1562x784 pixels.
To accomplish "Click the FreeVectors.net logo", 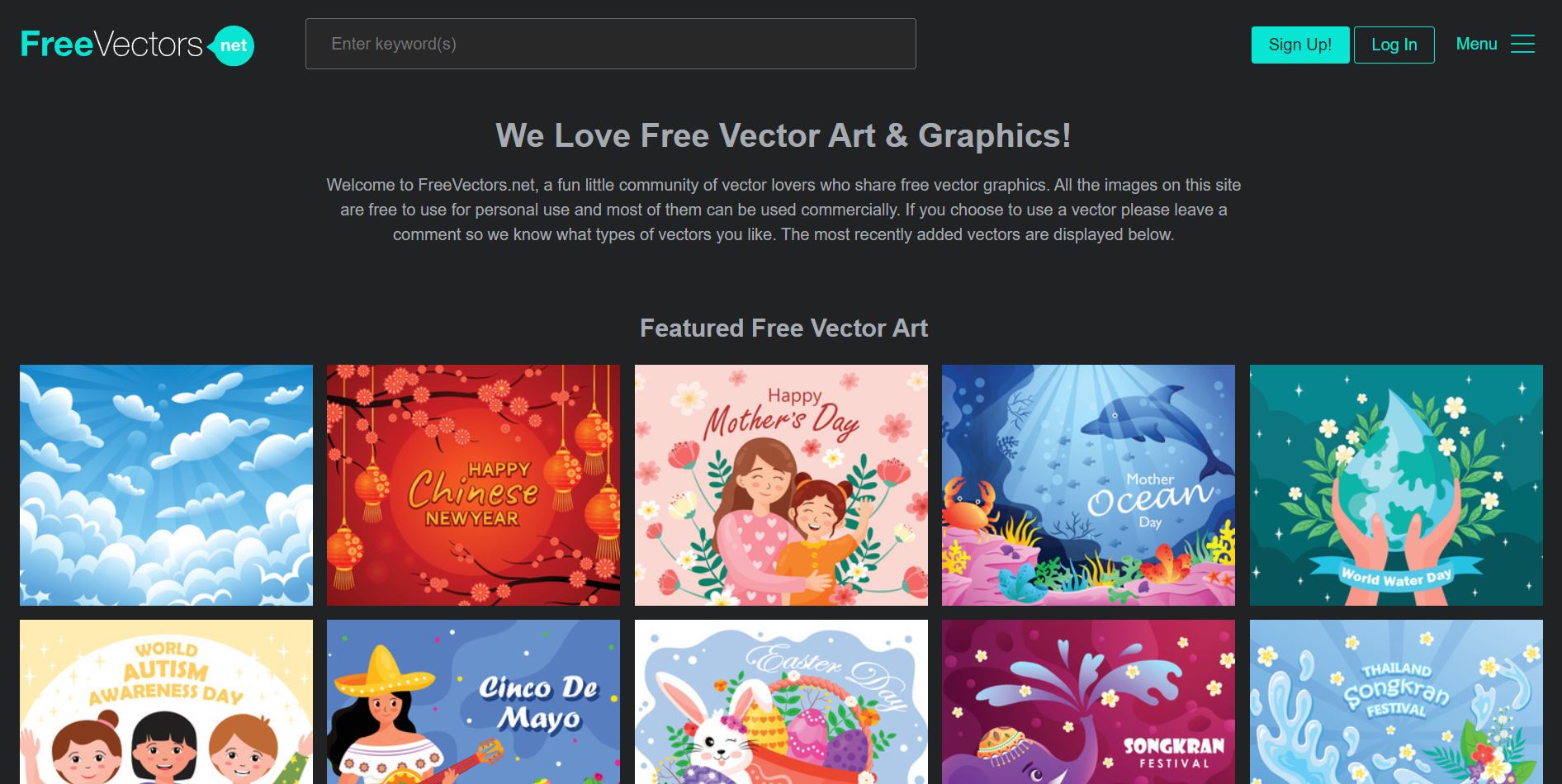I will 137,45.
